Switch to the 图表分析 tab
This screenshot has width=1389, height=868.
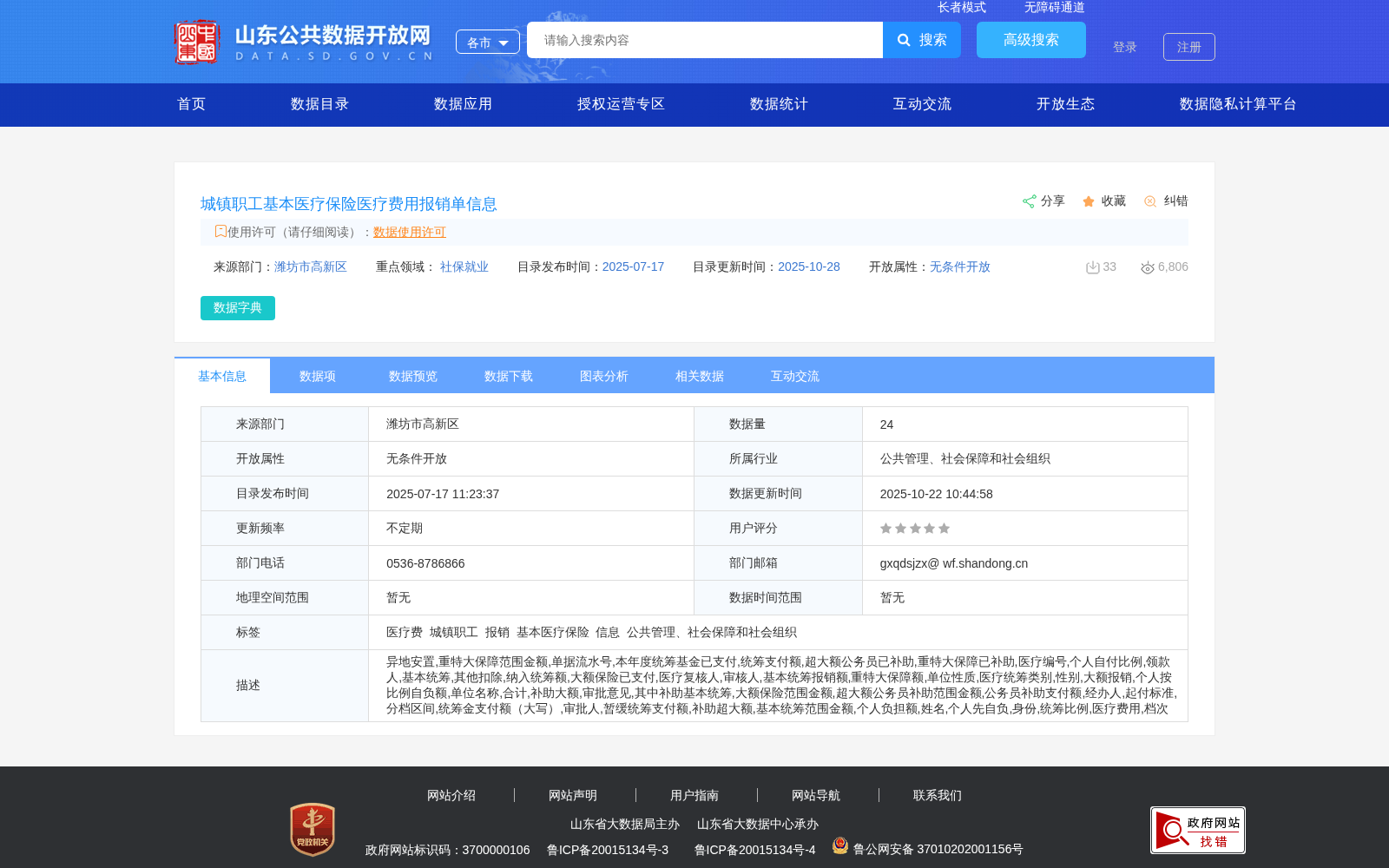click(x=604, y=376)
